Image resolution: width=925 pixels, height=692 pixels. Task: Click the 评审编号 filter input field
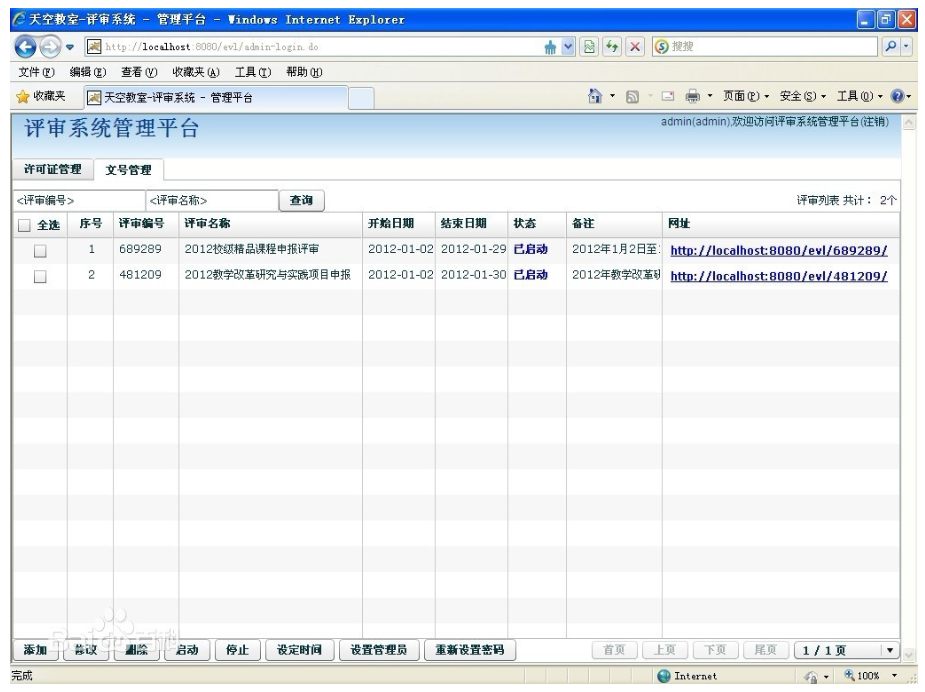(75, 200)
